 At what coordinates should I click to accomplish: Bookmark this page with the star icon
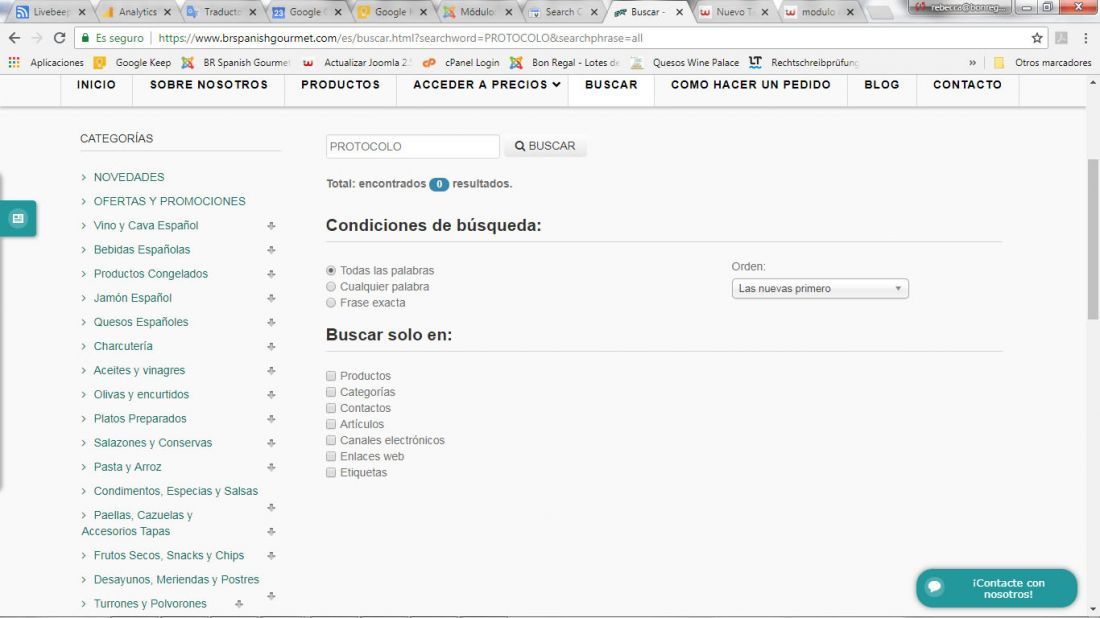(x=1037, y=38)
